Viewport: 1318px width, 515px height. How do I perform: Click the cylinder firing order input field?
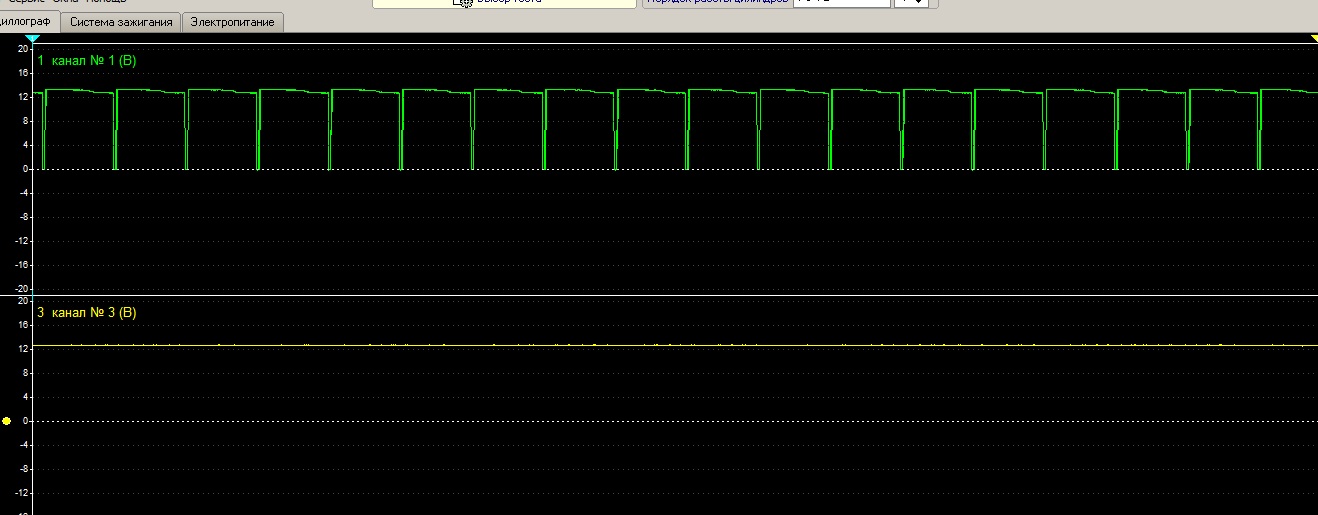tap(841, 2)
